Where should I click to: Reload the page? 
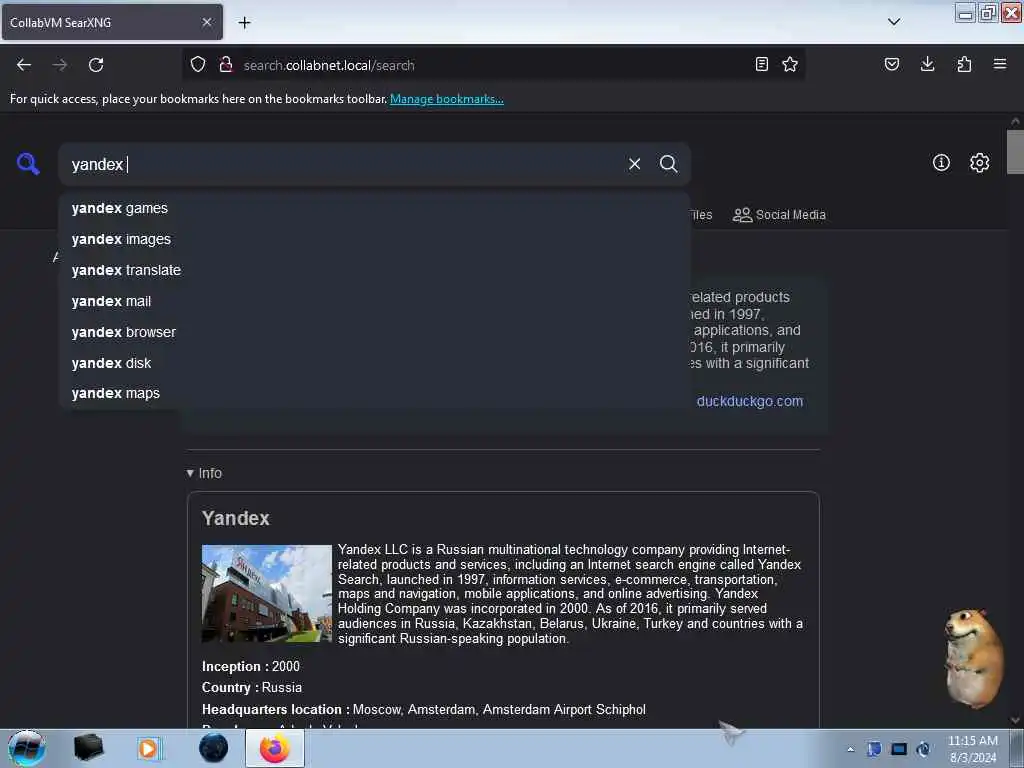96,65
